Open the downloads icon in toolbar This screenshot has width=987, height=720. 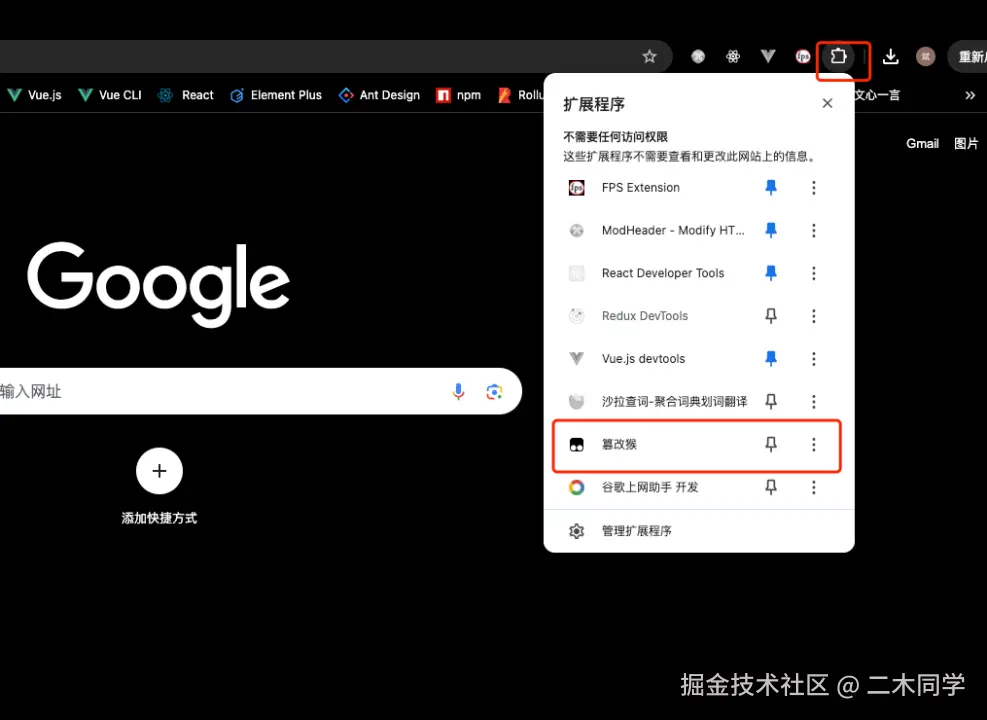coord(890,57)
